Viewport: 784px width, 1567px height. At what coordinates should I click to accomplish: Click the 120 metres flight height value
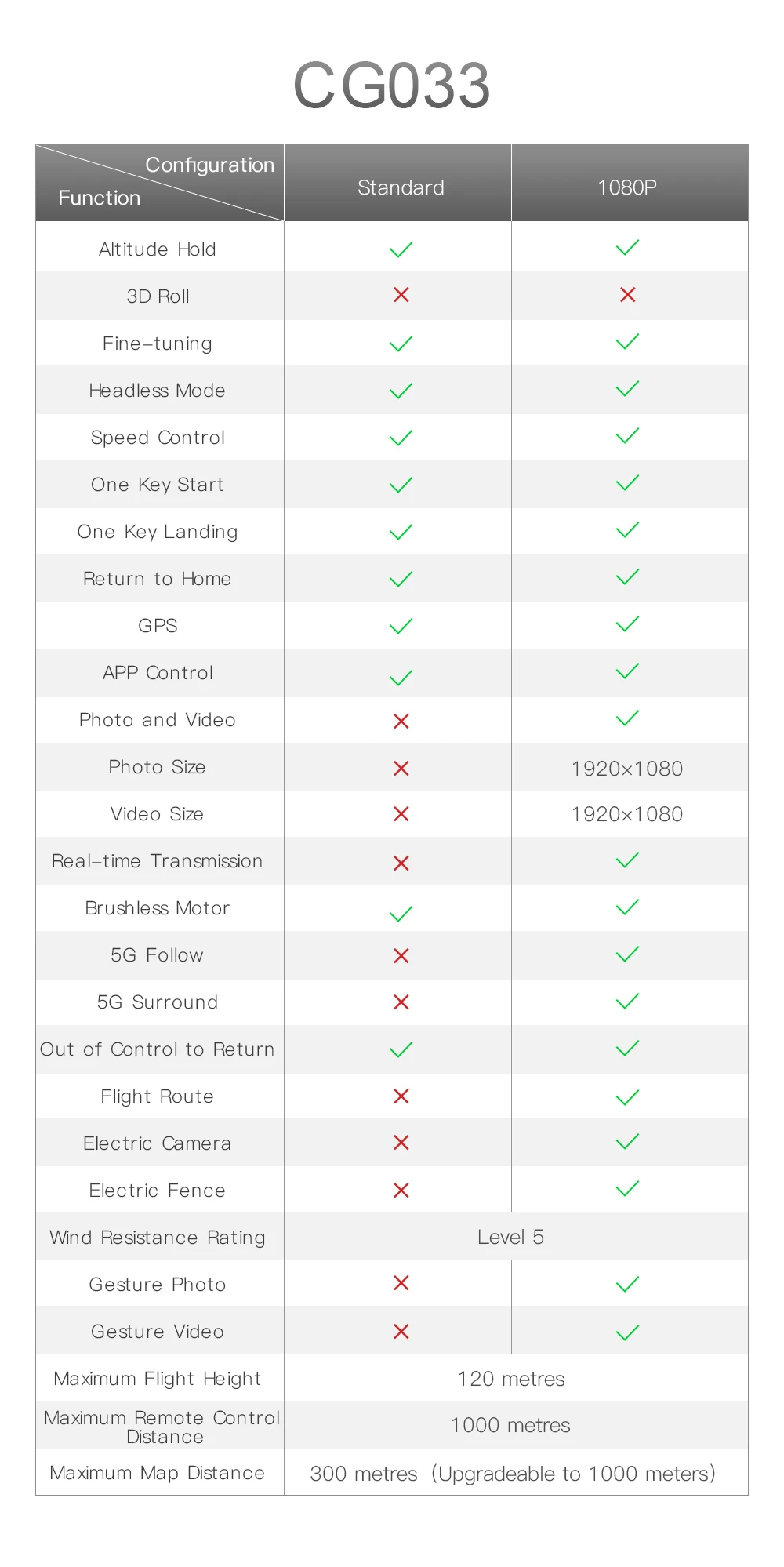[x=511, y=1379]
